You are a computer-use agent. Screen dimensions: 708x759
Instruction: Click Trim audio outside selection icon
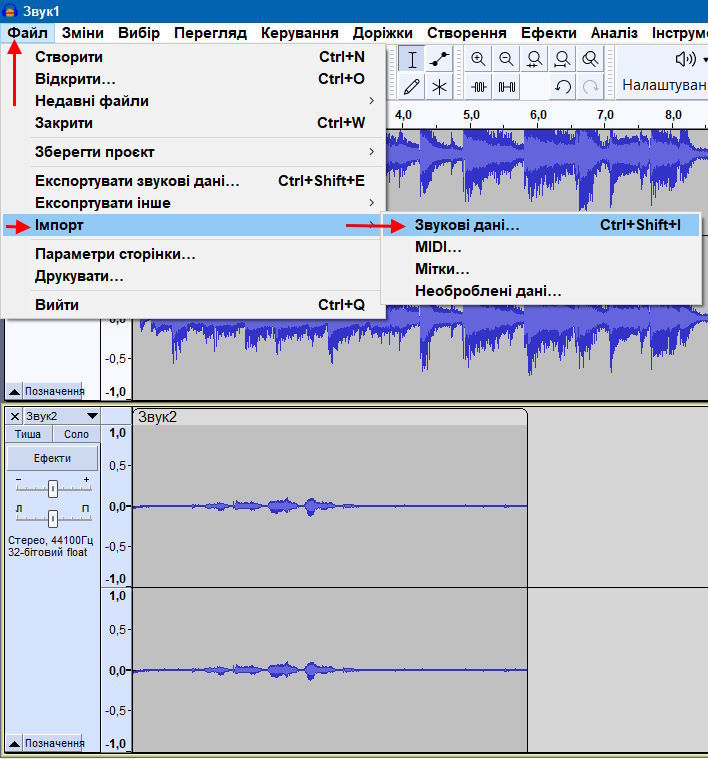478,87
